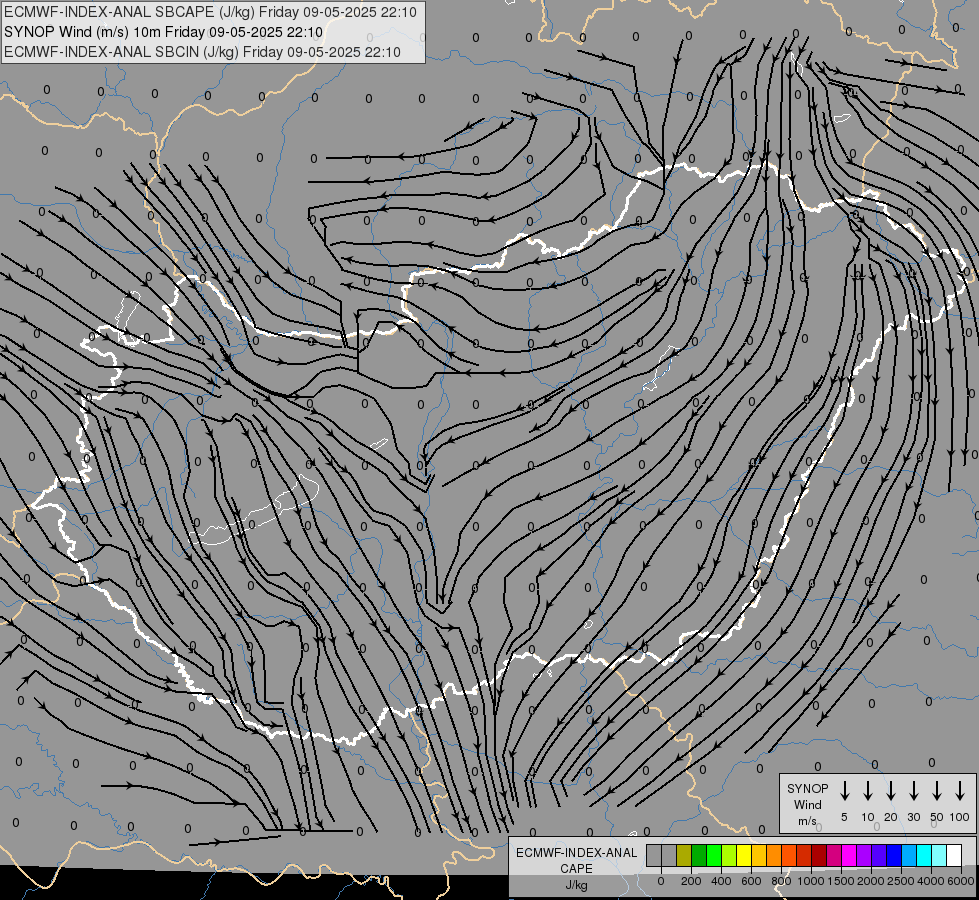Click the wind arrow above the 50 label
This screenshot has width=979, height=900.
point(937,790)
